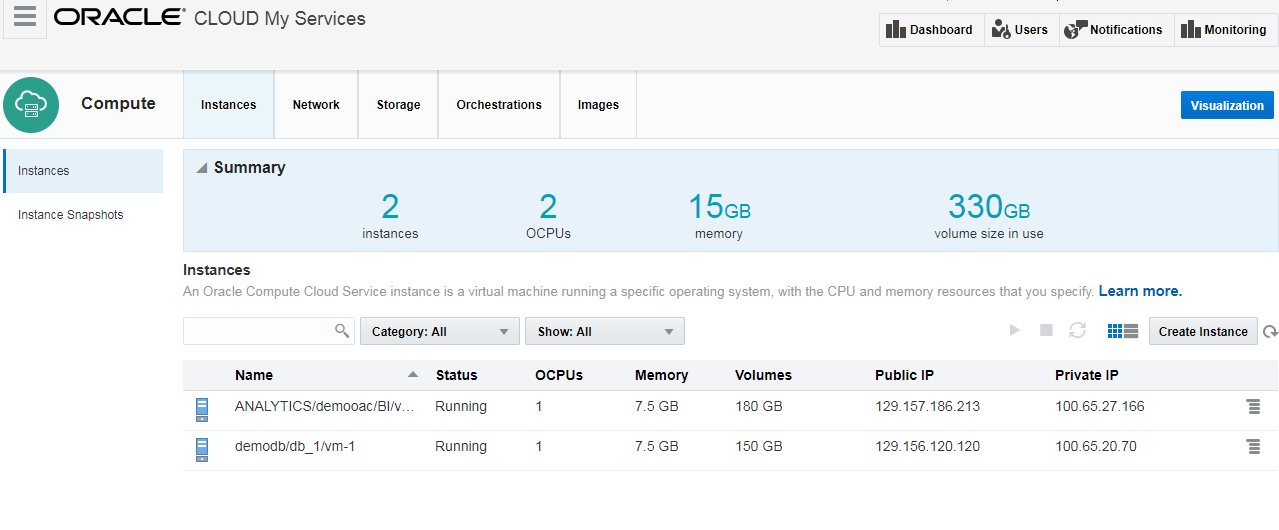The image size is (1279, 530).
Task: Open the Learn more link
Action: coord(1140,291)
